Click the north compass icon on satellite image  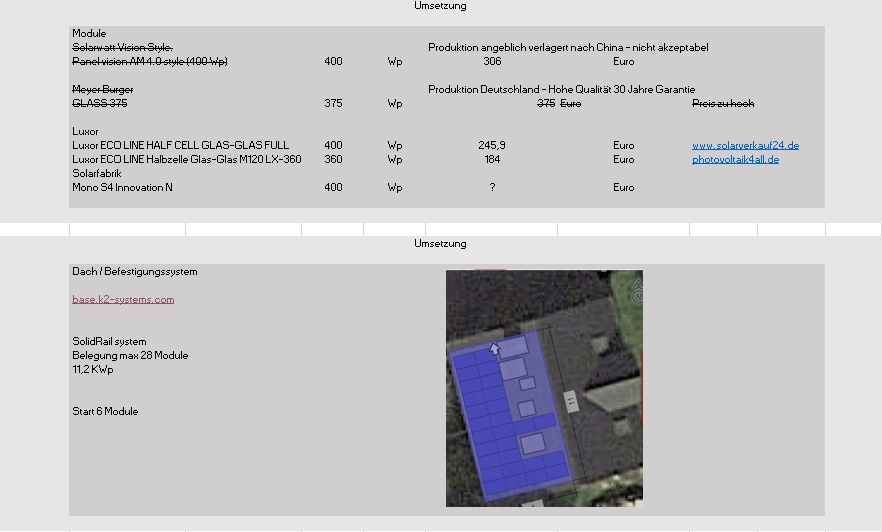tap(637, 292)
